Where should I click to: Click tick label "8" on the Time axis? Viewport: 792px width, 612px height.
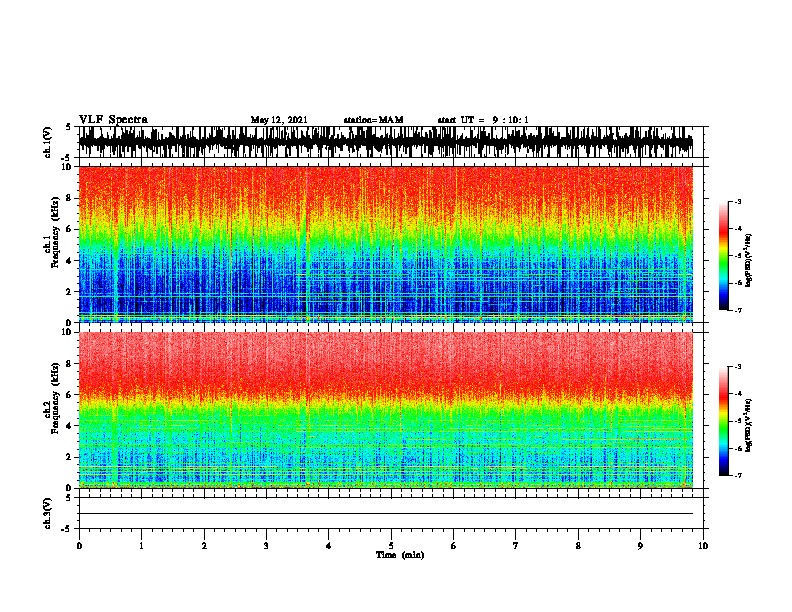[578, 546]
